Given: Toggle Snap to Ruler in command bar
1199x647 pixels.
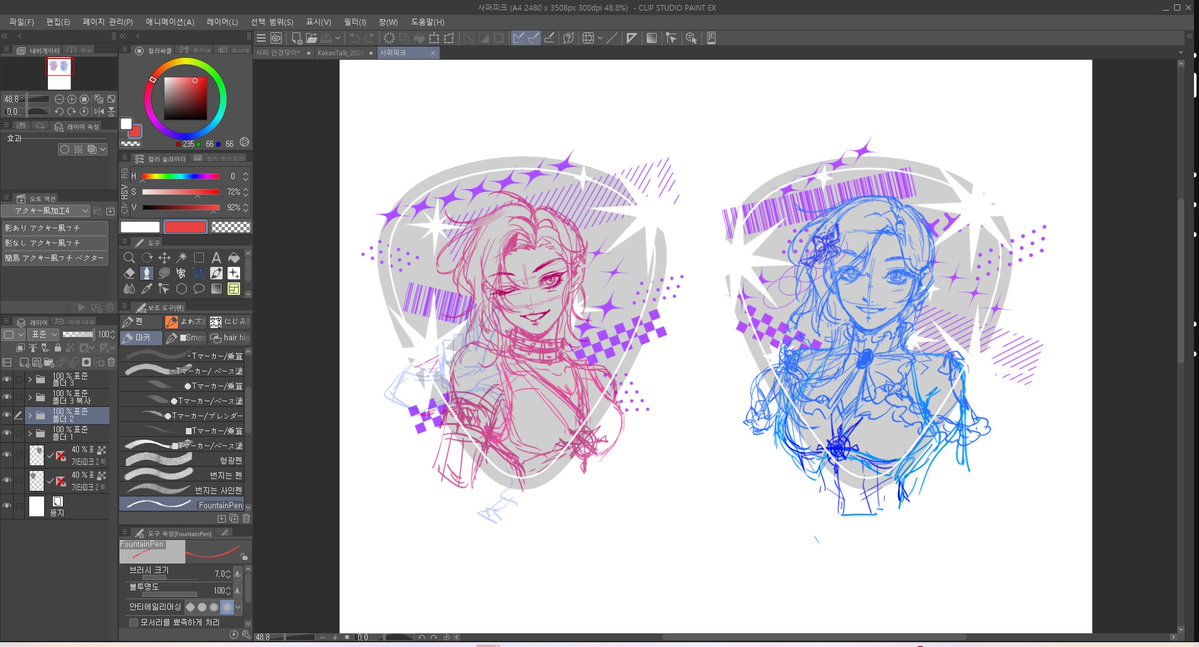Looking at the screenshot, I should click(x=518, y=37).
